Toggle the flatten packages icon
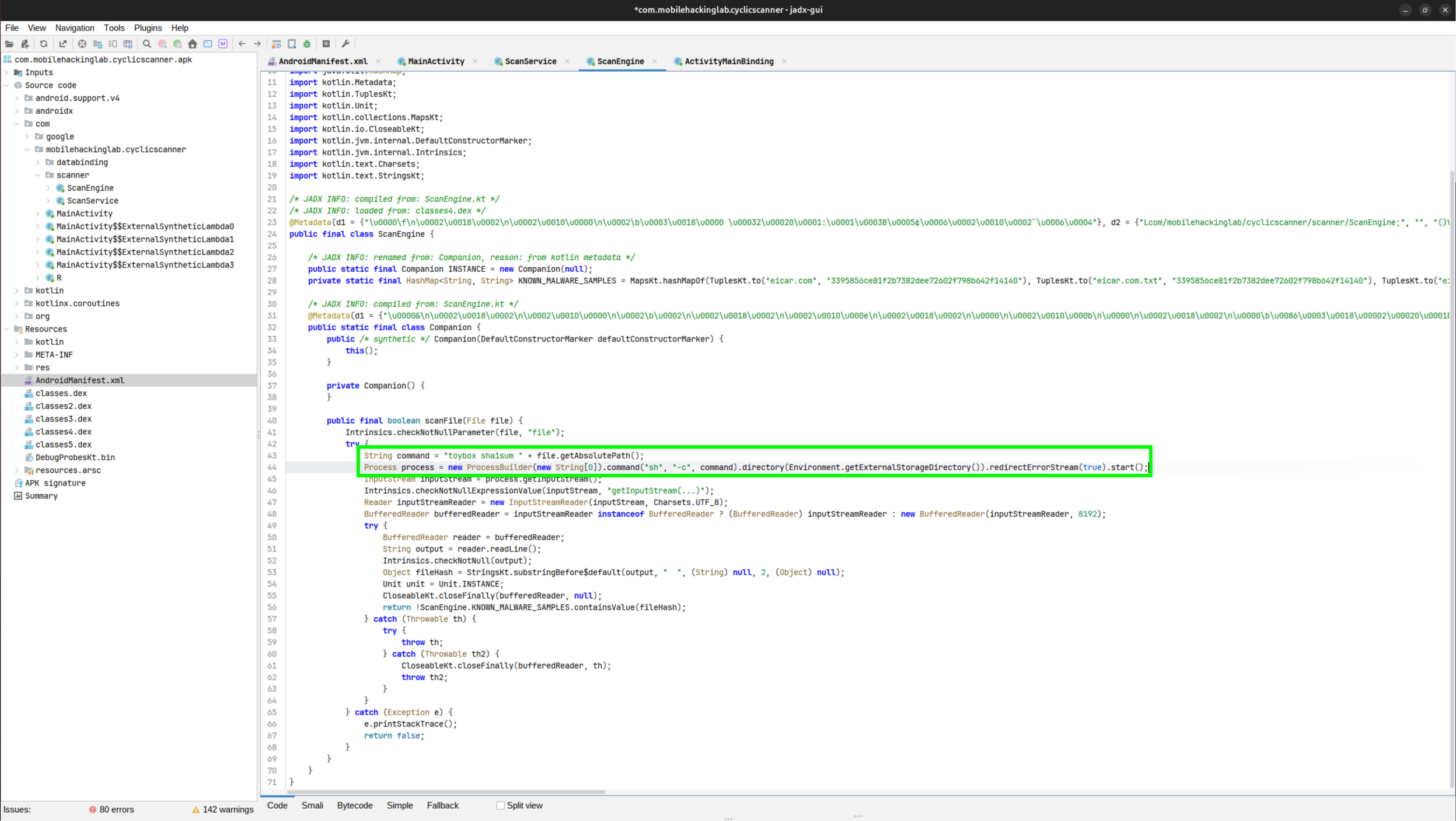This screenshot has height=821, width=1456. [x=97, y=44]
